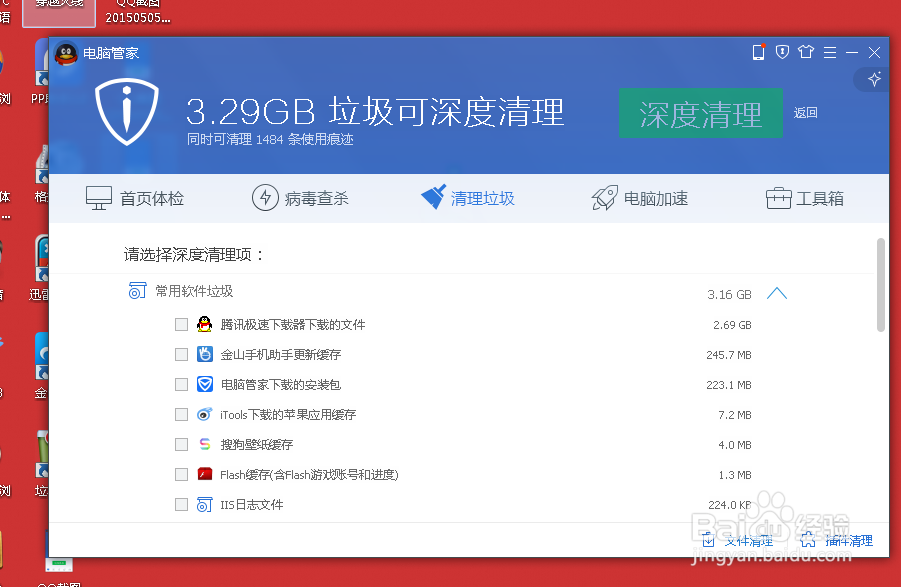Switch to 病毒查杀 tab
This screenshot has height=587, width=901.
(x=301, y=198)
